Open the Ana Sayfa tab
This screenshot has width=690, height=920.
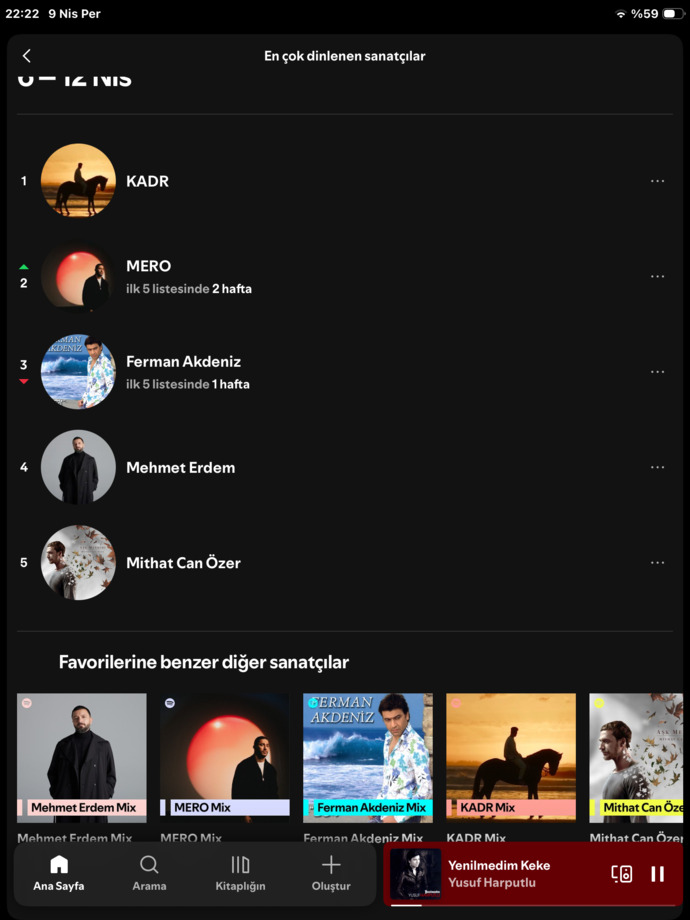59,873
